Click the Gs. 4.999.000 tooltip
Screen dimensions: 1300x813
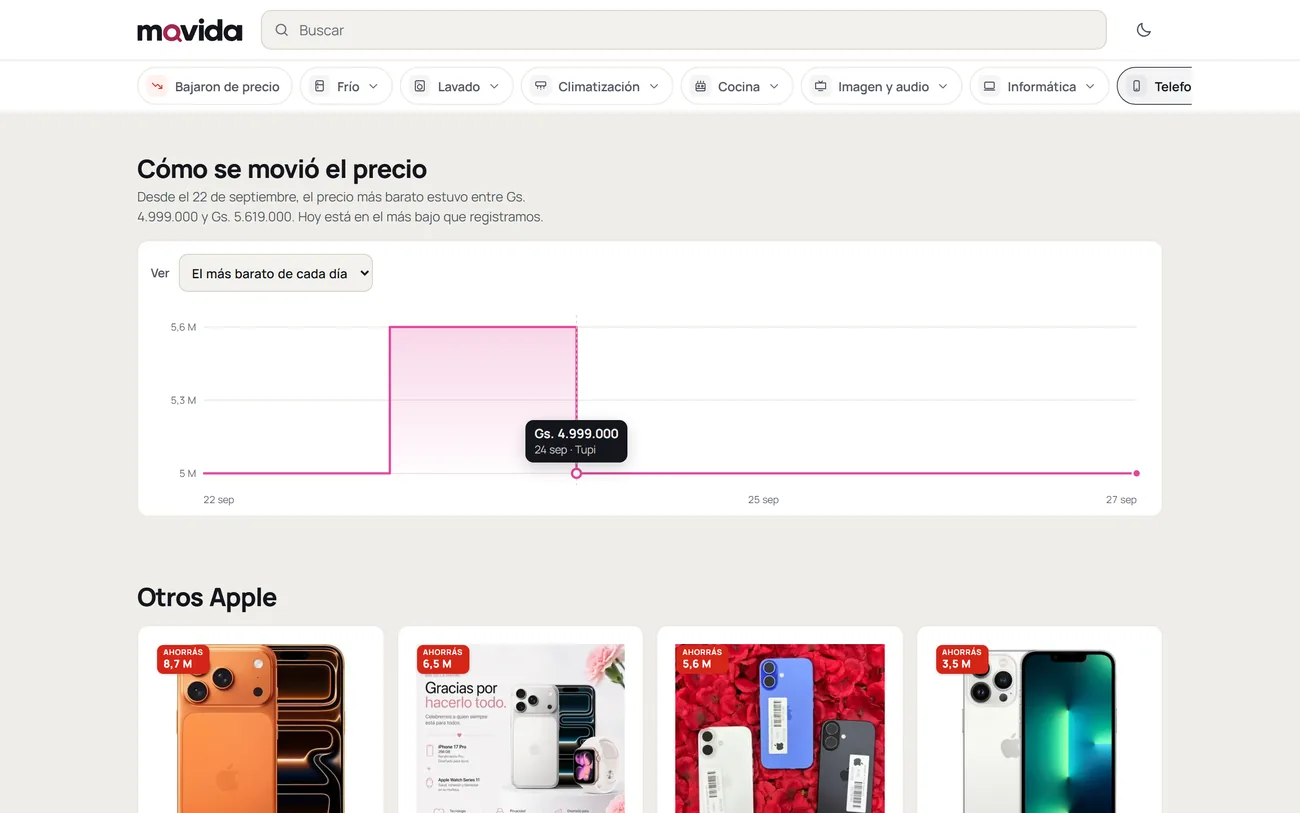[576, 441]
